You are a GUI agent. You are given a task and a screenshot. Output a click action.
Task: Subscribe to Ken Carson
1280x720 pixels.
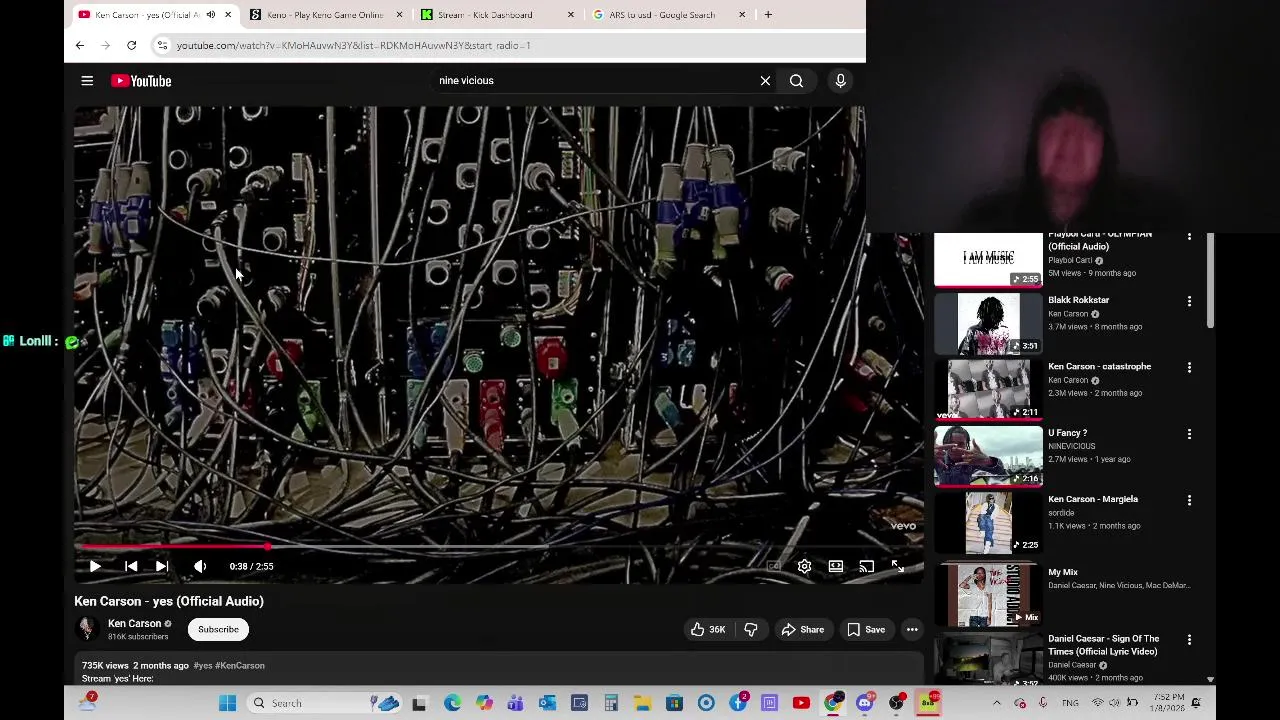tap(218, 629)
